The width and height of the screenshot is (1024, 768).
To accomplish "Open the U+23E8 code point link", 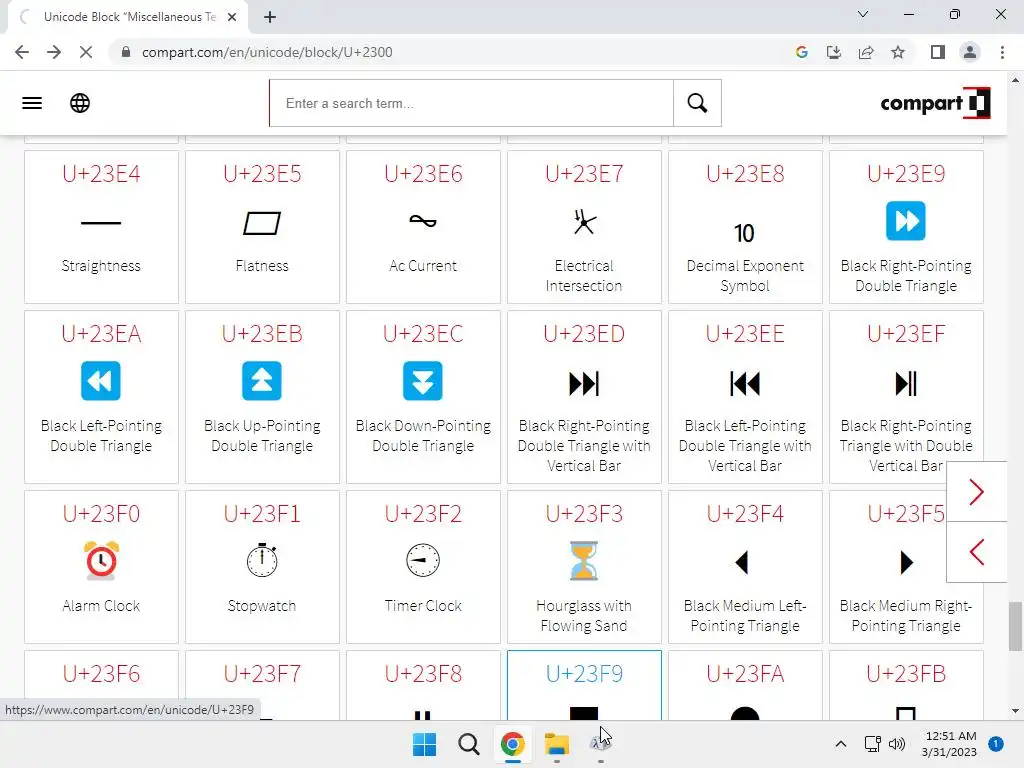I will pos(744,174).
